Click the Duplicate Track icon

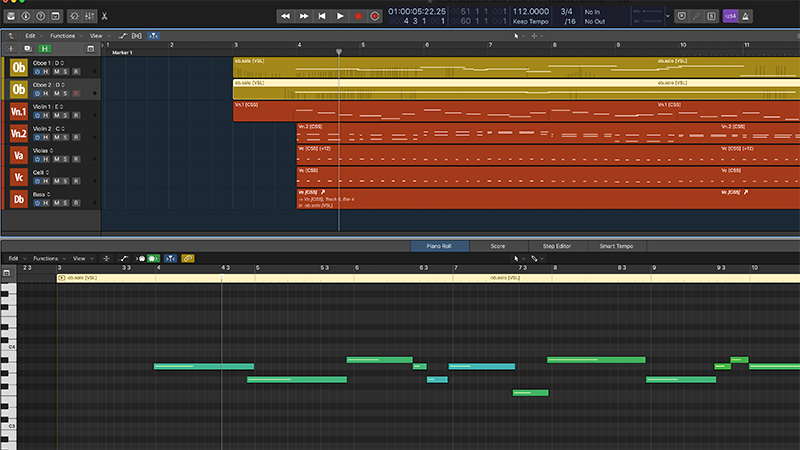pos(28,48)
